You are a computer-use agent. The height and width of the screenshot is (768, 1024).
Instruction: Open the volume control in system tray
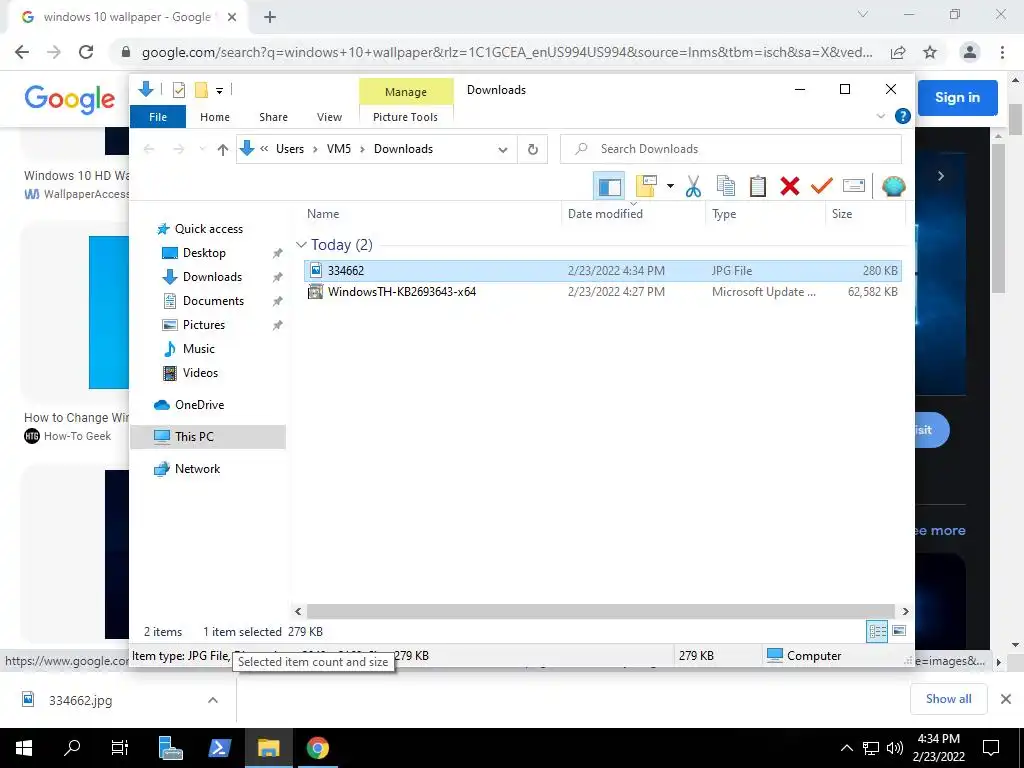pos(895,748)
